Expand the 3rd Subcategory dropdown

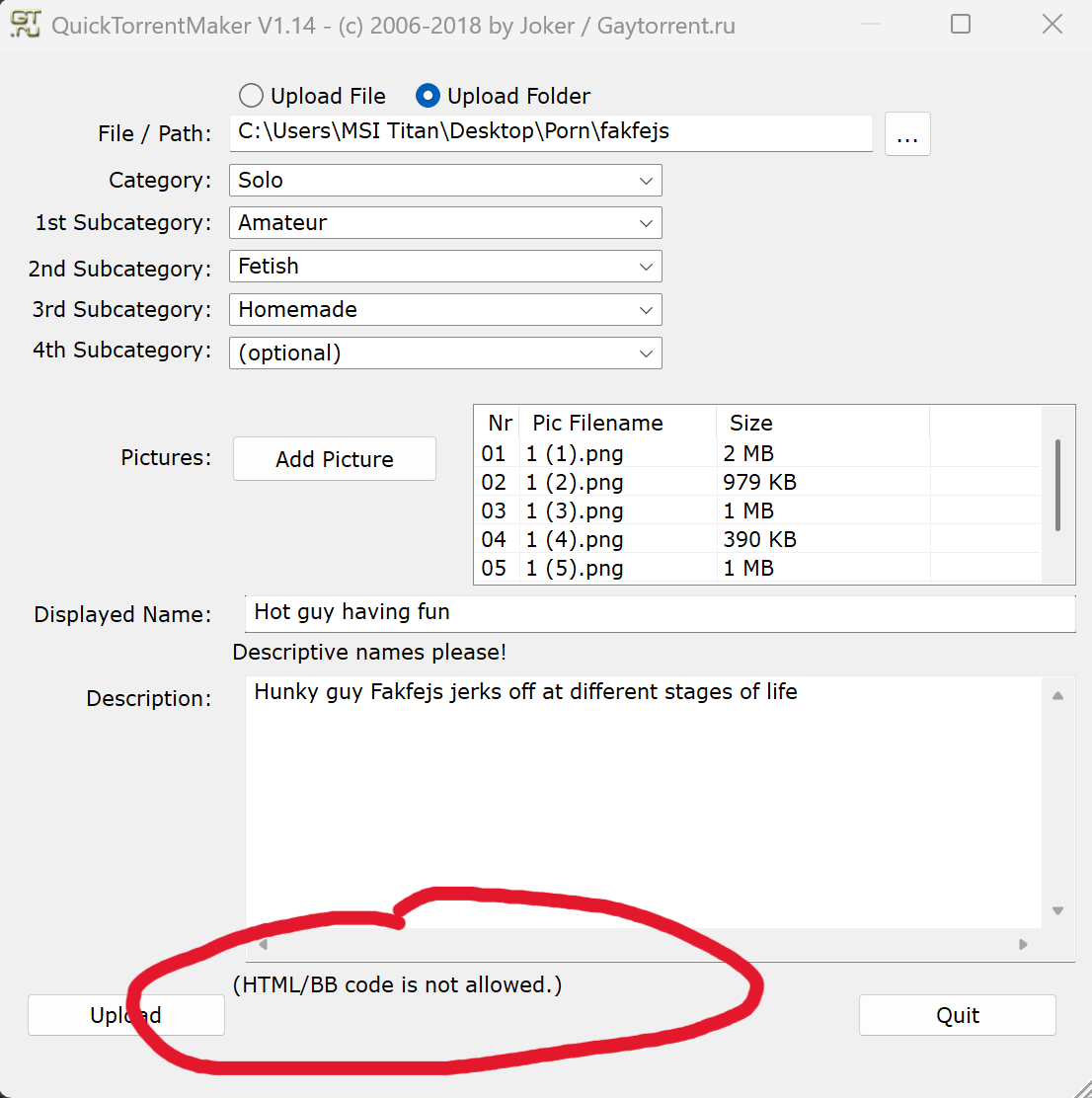pyautogui.click(x=646, y=310)
